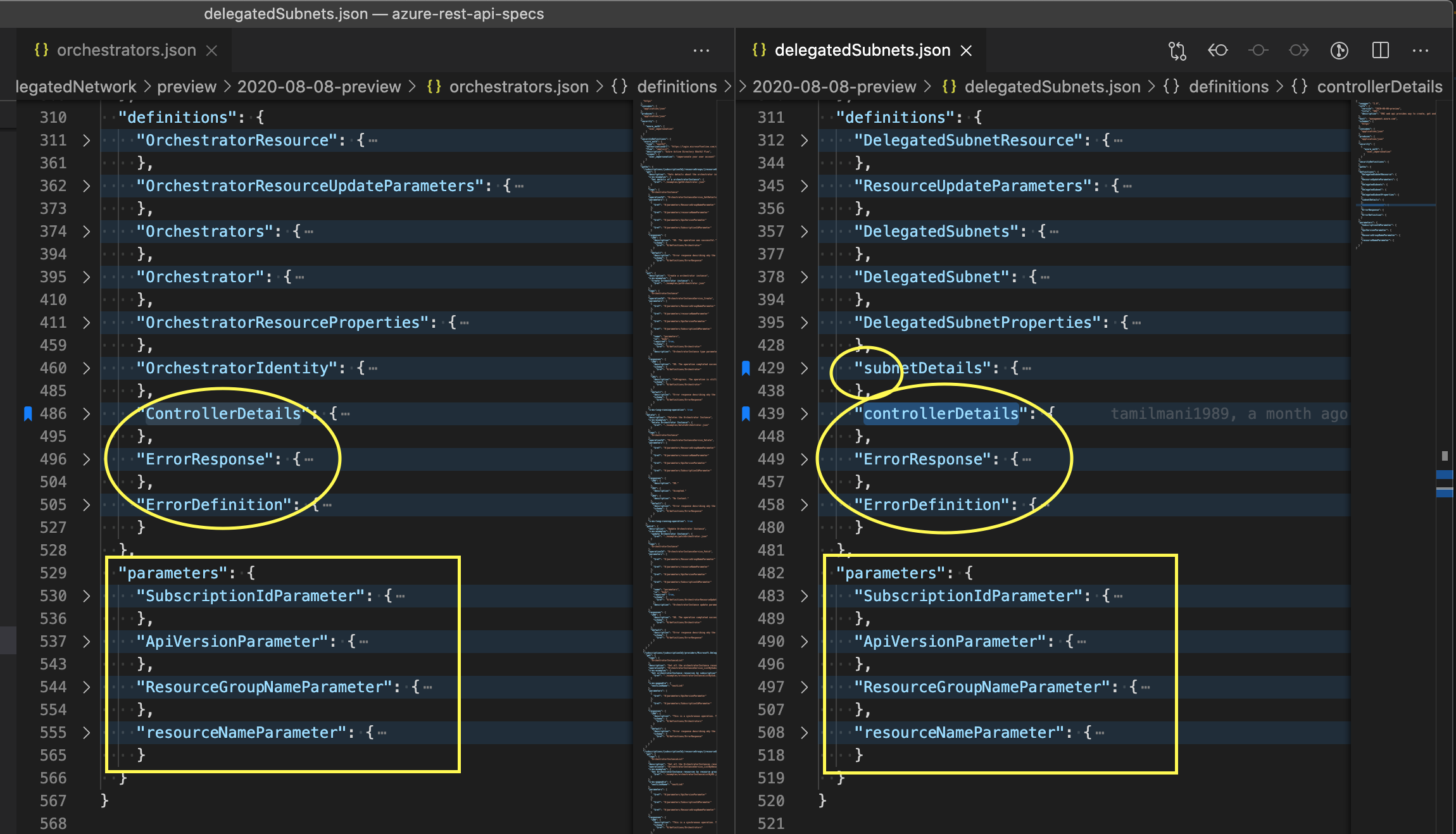
Task: Open more actions menu in right editor group
Action: (x=1421, y=51)
